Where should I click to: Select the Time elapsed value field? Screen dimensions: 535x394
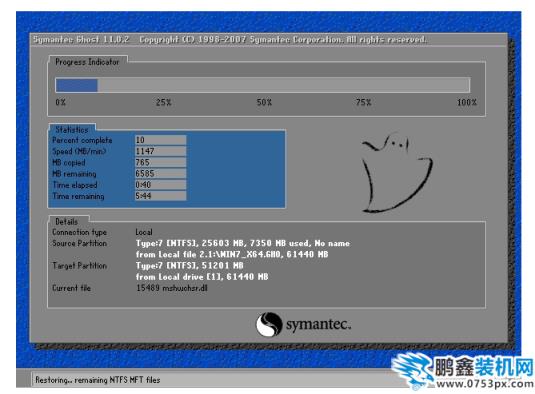160,185
